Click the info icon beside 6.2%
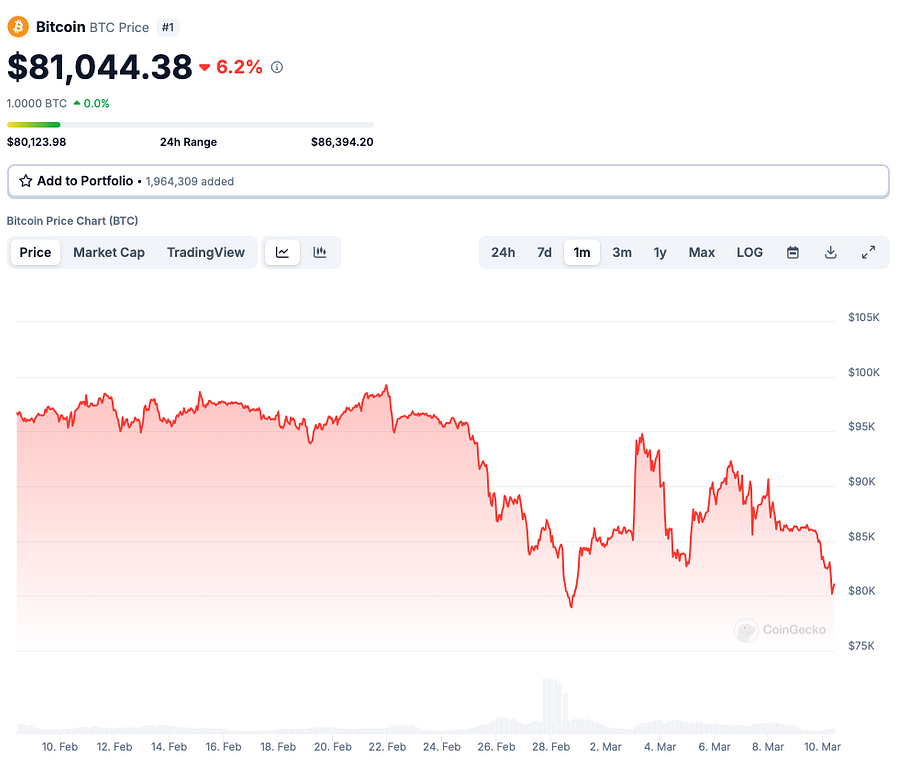The height and width of the screenshot is (768, 897). [x=277, y=67]
